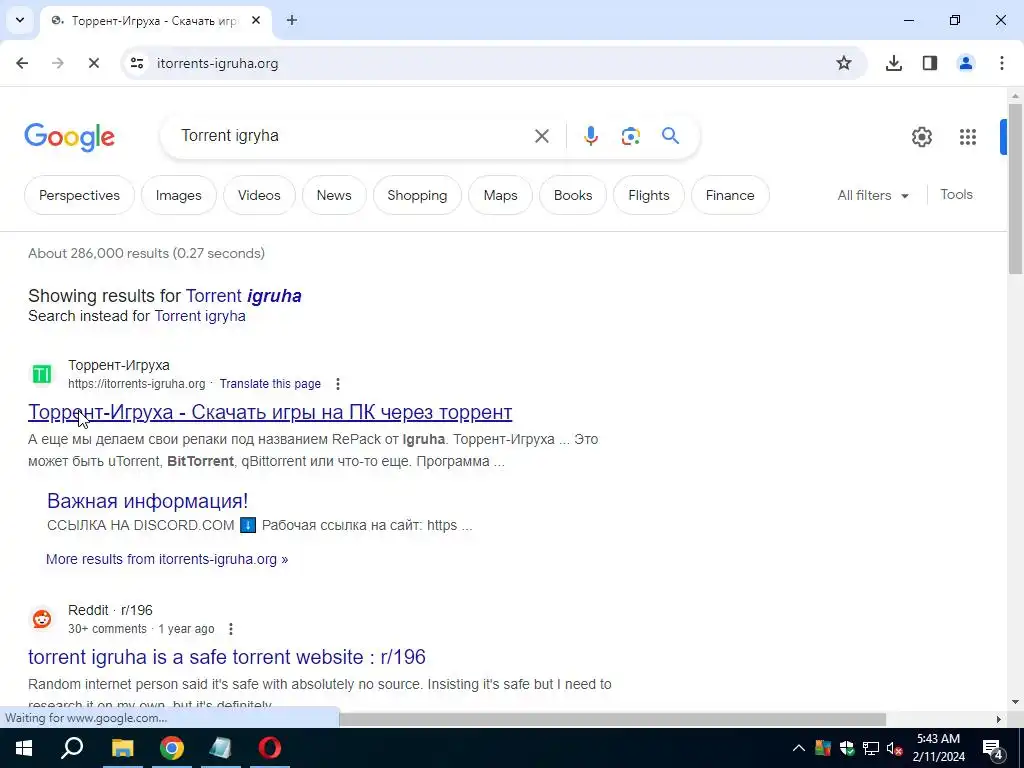1024x768 pixels.
Task: Open more options for Торрент-Игруха result
Action: (x=338, y=384)
